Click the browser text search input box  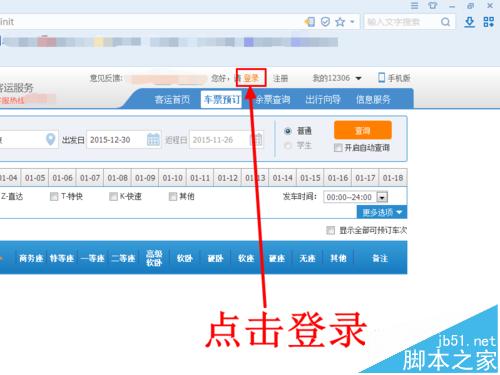click(x=410, y=22)
